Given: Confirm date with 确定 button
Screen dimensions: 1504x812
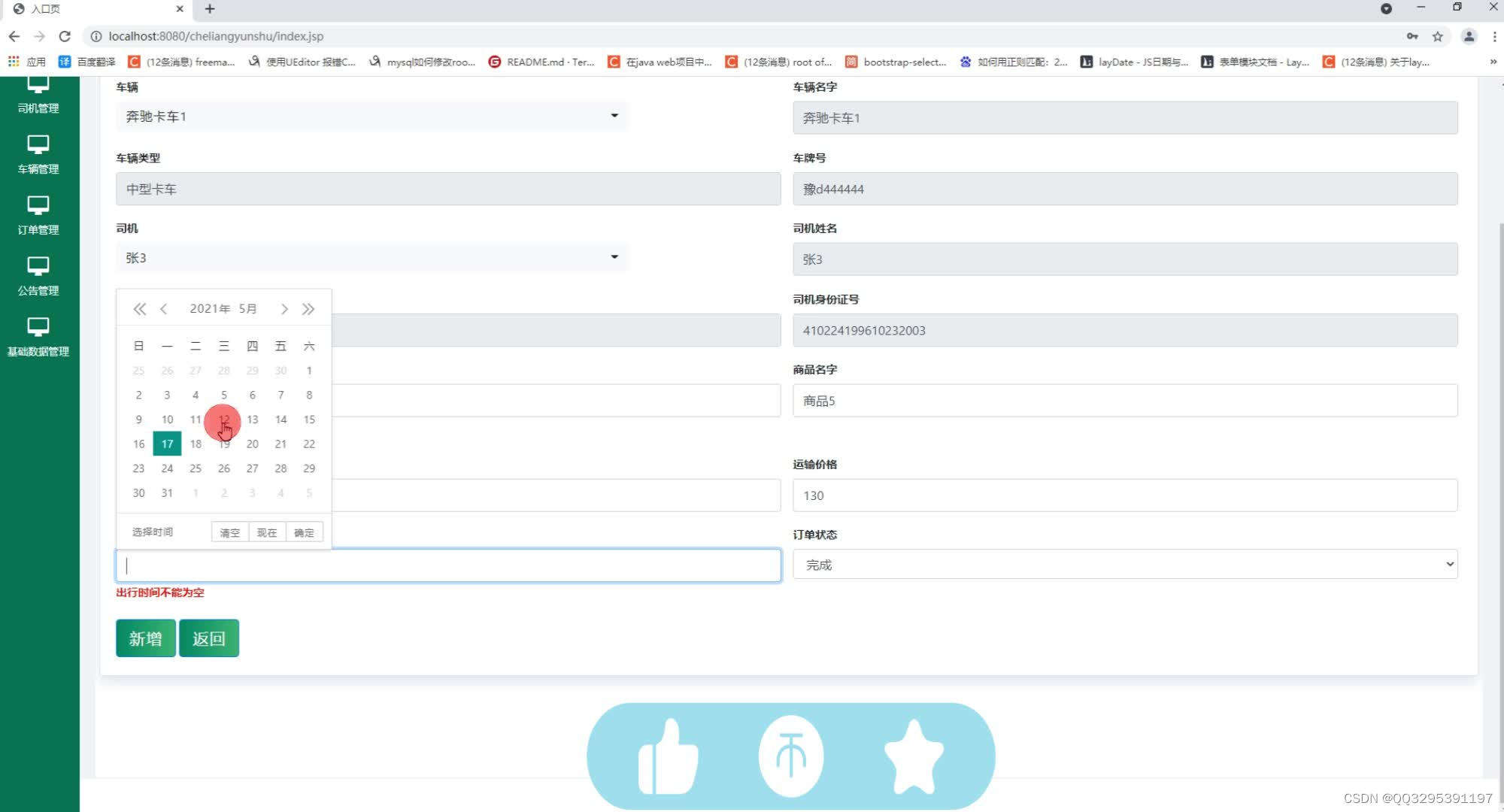Looking at the screenshot, I should point(305,532).
